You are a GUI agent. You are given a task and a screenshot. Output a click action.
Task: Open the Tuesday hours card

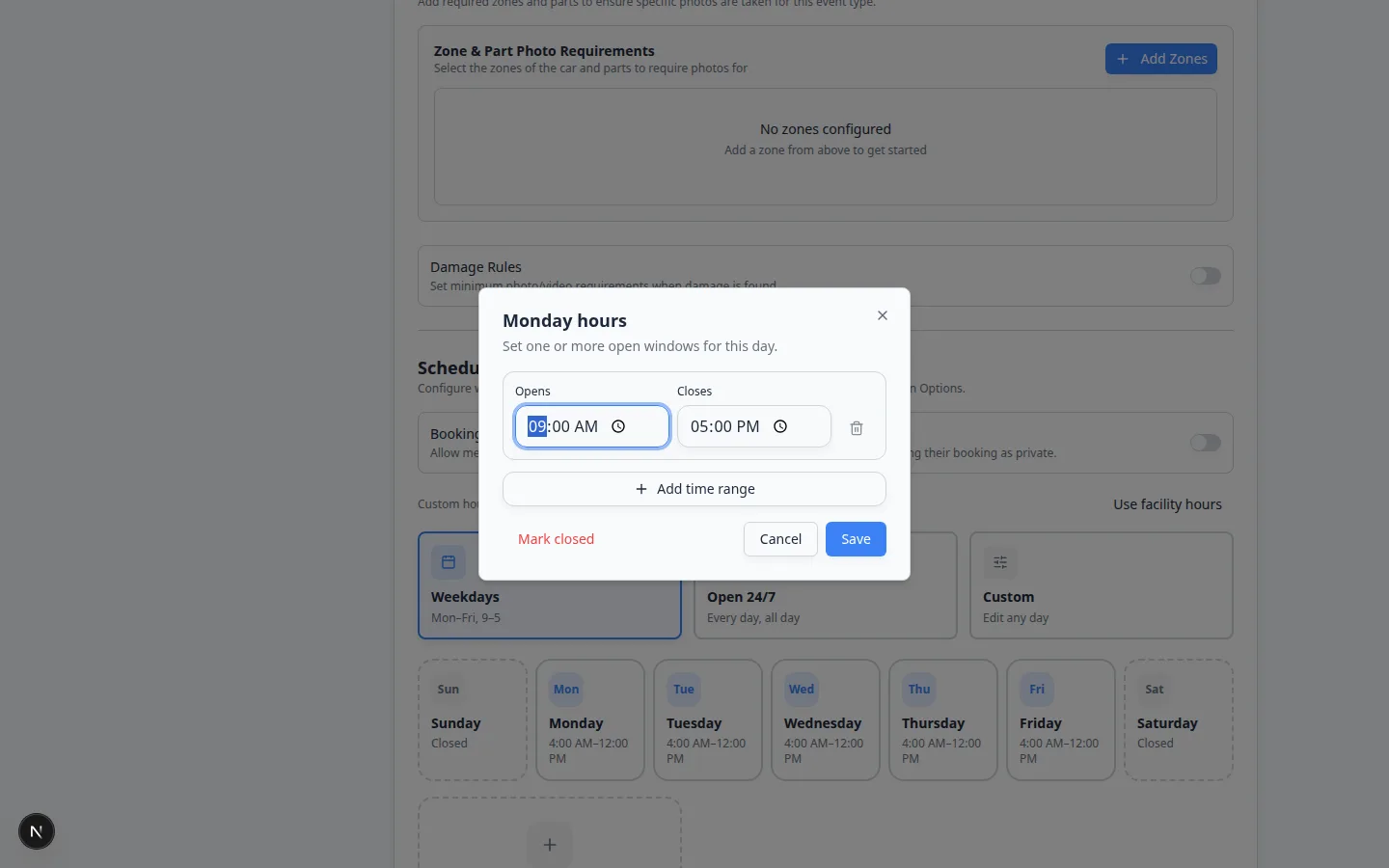click(708, 720)
